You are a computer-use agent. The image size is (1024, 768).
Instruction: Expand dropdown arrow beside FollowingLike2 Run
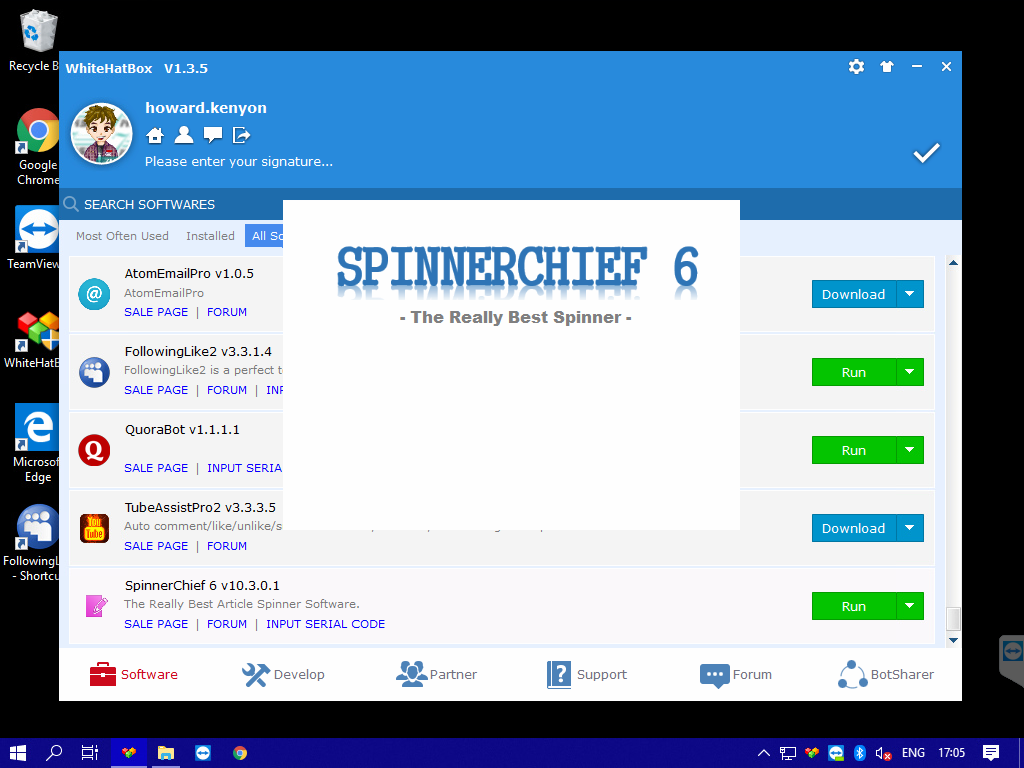click(x=909, y=372)
